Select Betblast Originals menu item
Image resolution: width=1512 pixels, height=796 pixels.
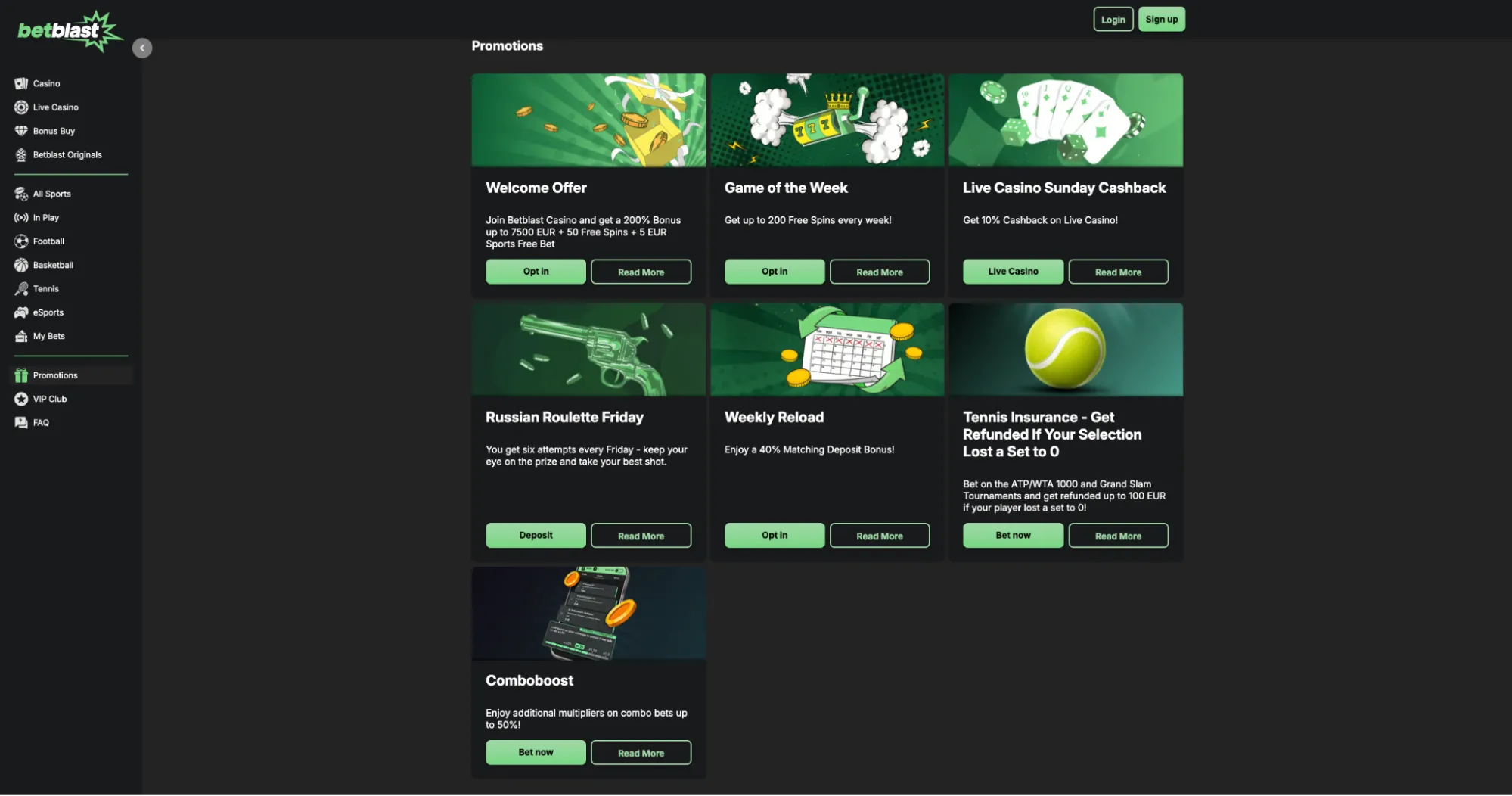pos(67,154)
